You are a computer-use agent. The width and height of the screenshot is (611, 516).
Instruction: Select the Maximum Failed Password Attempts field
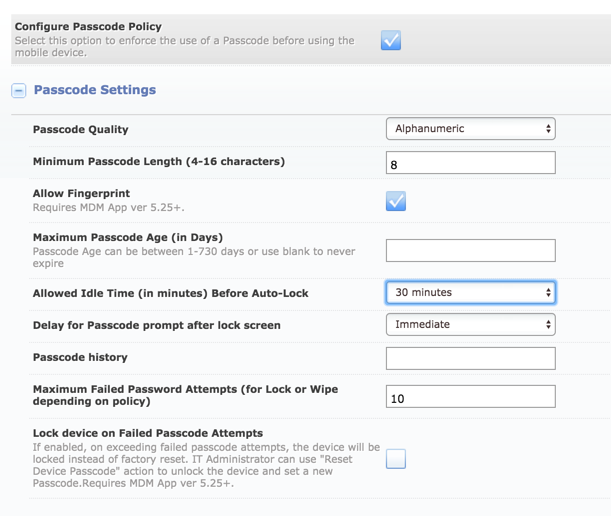pyautogui.click(x=470, y=397)
